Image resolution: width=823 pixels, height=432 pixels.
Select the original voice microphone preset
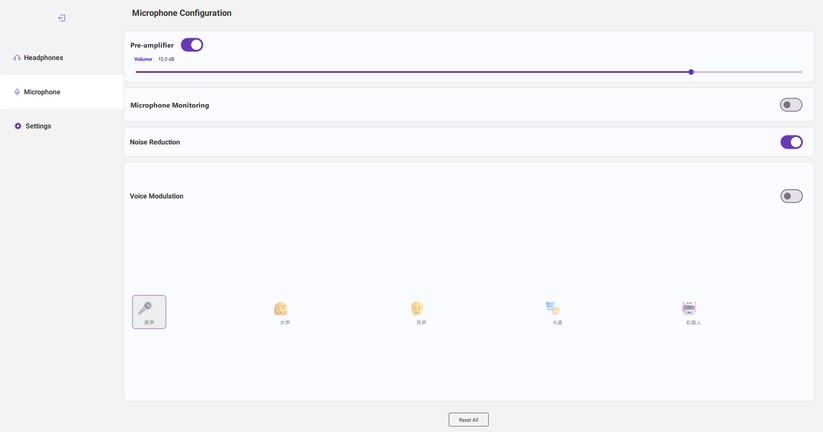[x=149, y=312]
